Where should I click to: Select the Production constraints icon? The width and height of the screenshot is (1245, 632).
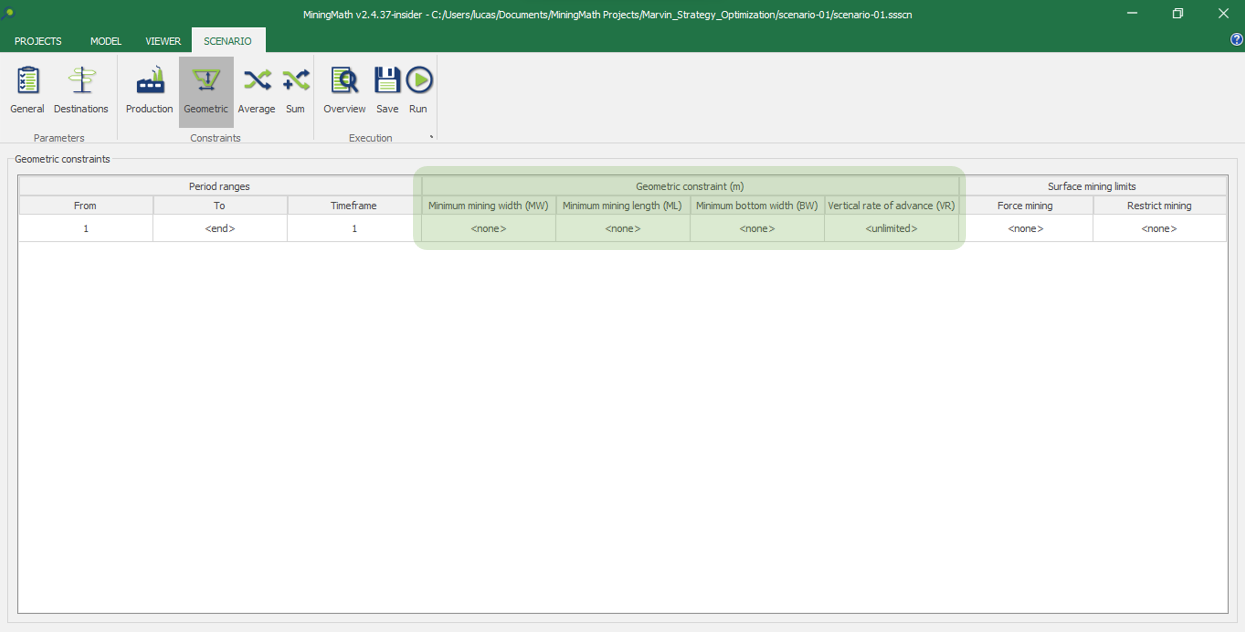149,90
